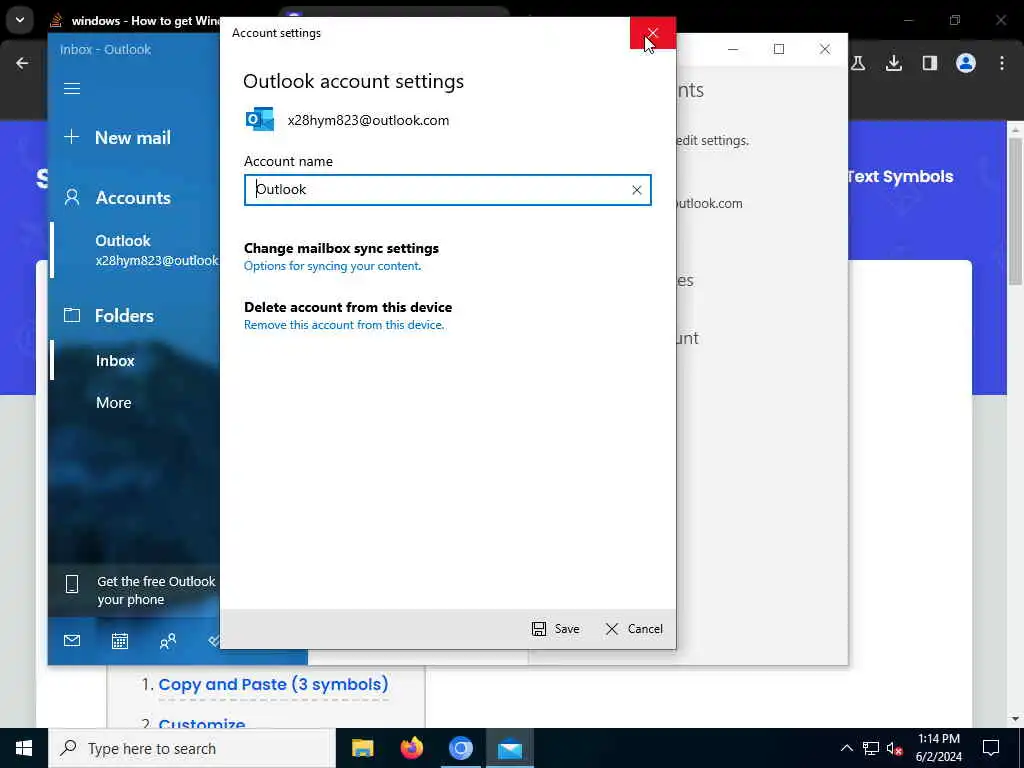Toggle the Mail hamburger navigation menu

[72, 88]
